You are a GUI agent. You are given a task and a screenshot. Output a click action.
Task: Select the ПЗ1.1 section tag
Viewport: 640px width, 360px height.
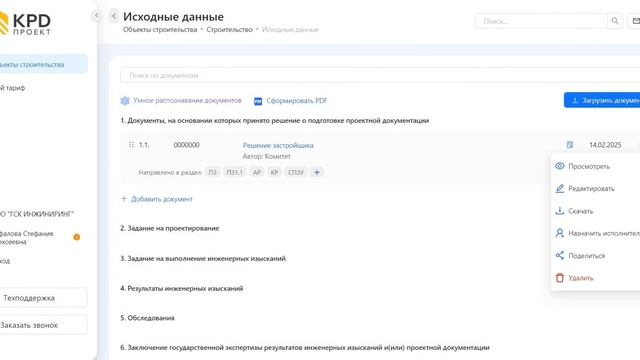234,172
